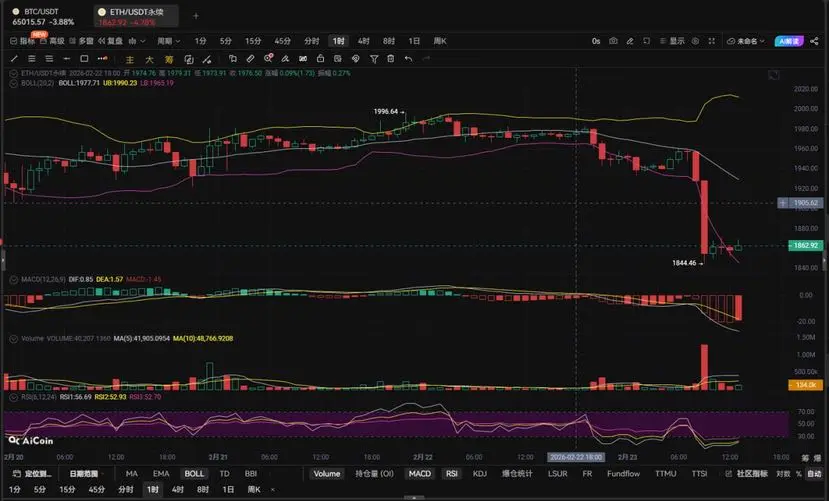Click the pencil edit icon in top toolbar

[x=630, y=41]
